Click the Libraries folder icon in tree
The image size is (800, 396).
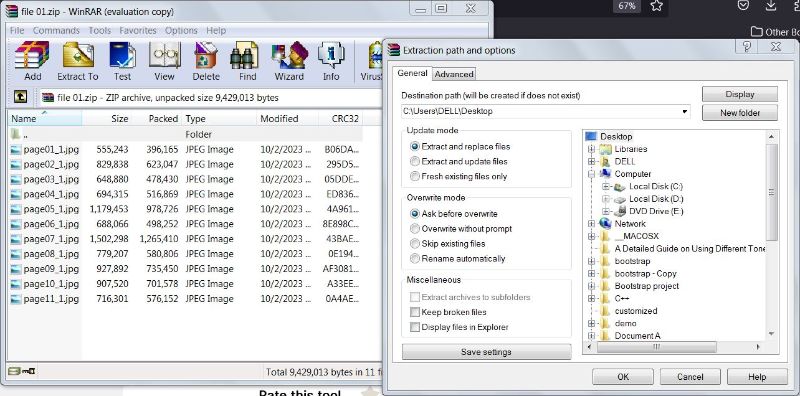tap(605, 149)
